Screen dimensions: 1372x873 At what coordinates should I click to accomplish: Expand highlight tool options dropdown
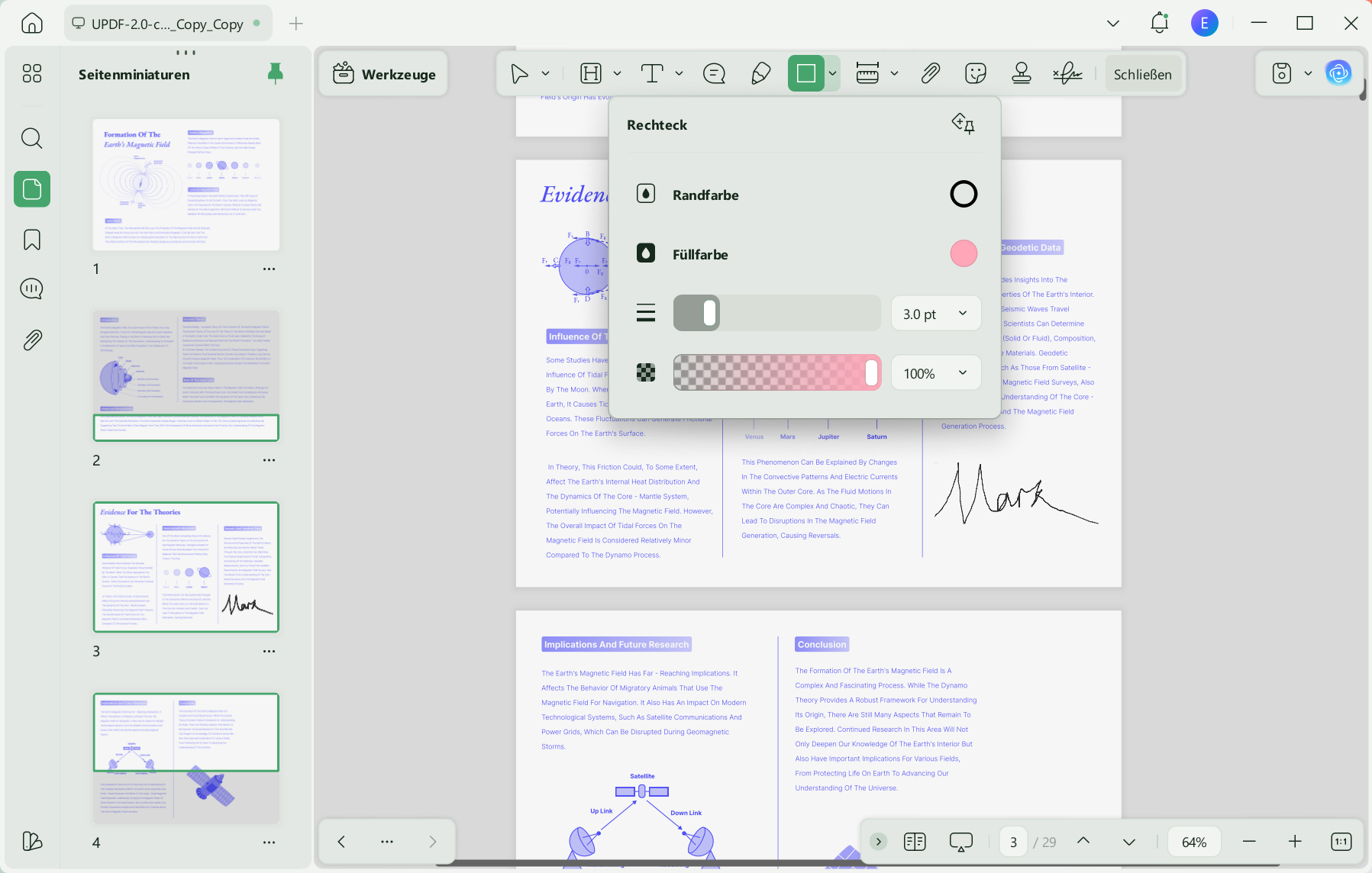click(617, 73)
